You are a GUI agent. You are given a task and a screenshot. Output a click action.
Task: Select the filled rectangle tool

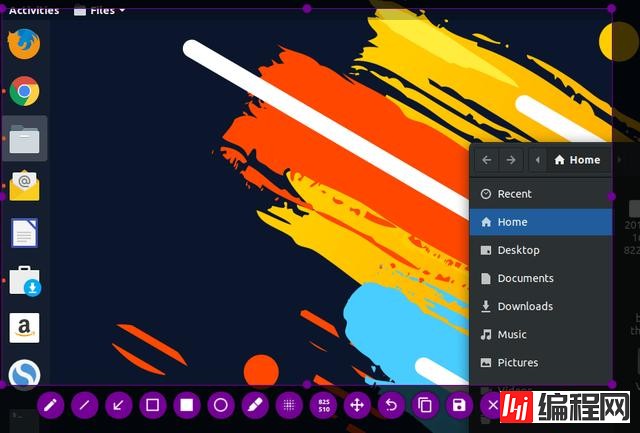click(187, 405)
